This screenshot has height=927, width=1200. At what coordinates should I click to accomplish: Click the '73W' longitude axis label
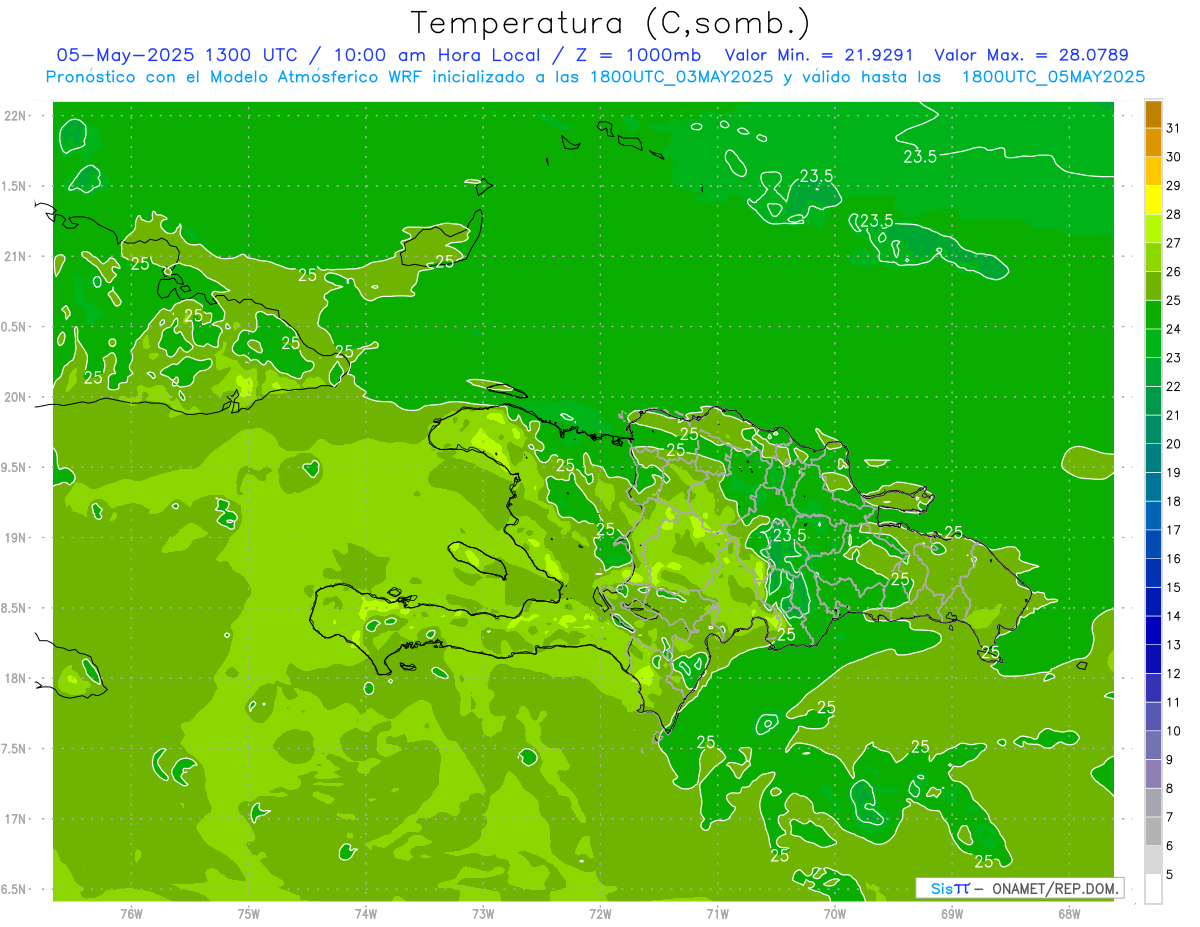click(483, 913)
